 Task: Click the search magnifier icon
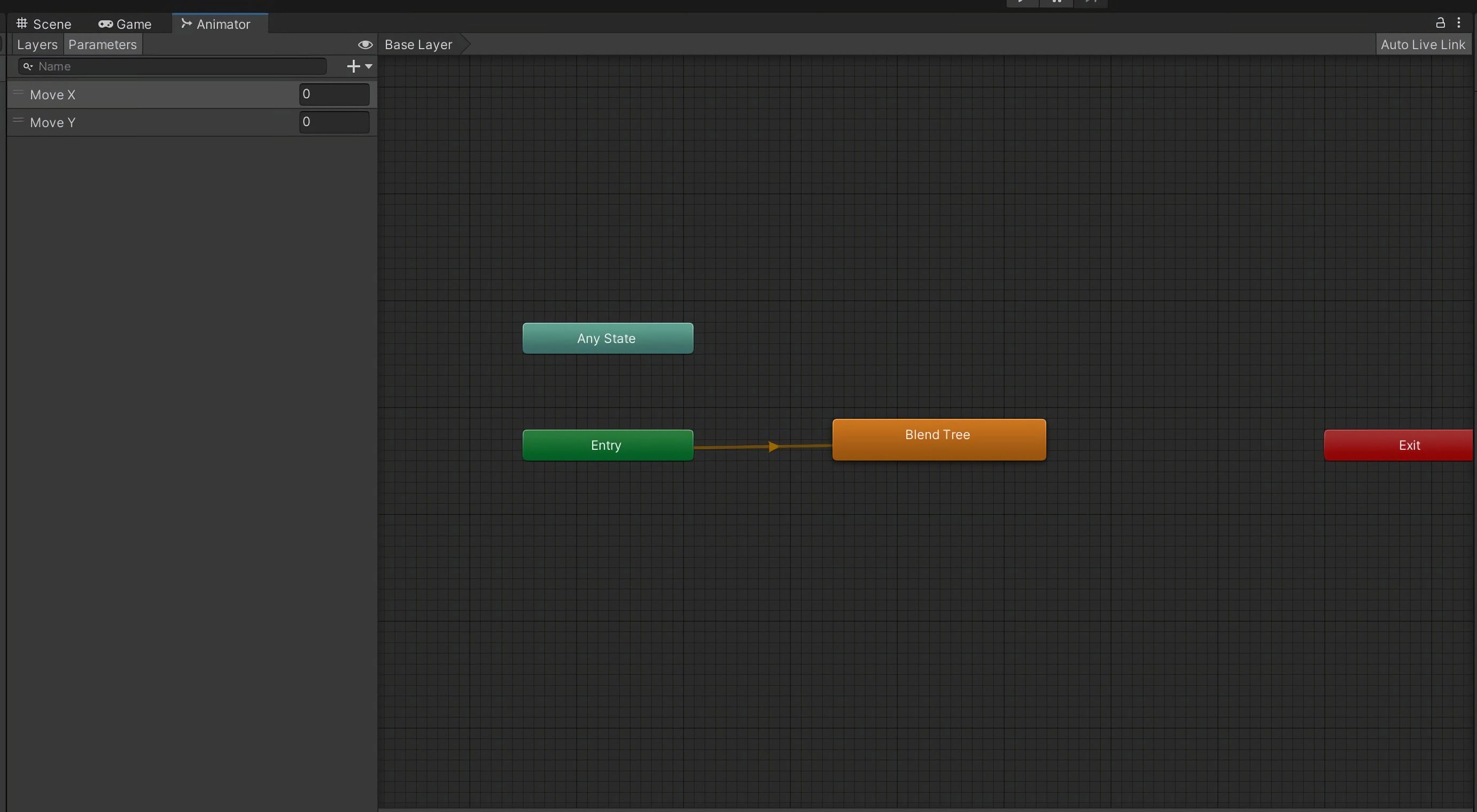click(x=27, y=66)
